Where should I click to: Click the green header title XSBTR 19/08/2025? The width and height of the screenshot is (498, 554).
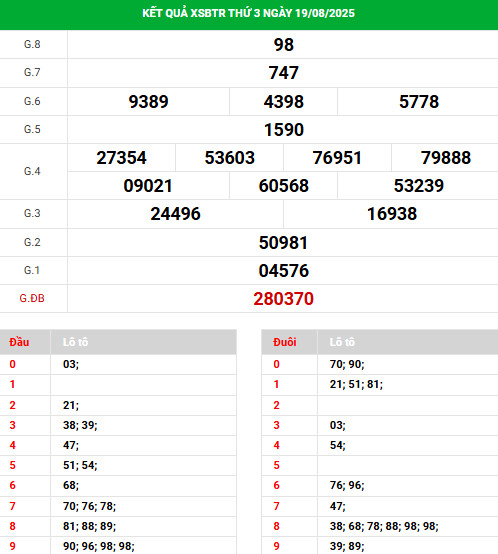point(248,13)
